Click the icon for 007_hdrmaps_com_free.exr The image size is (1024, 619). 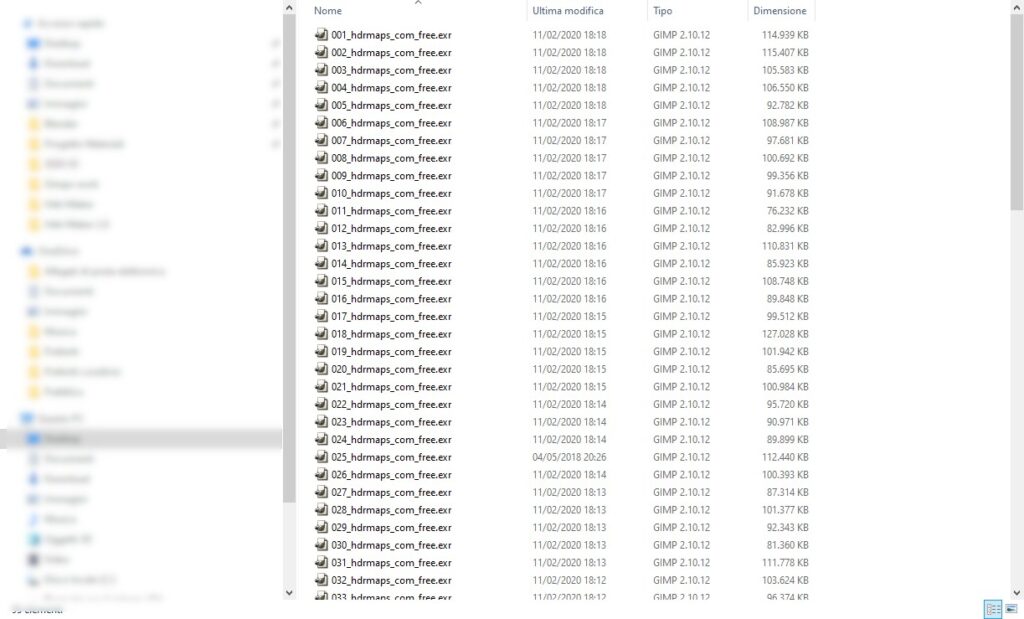tap(321, 140)
